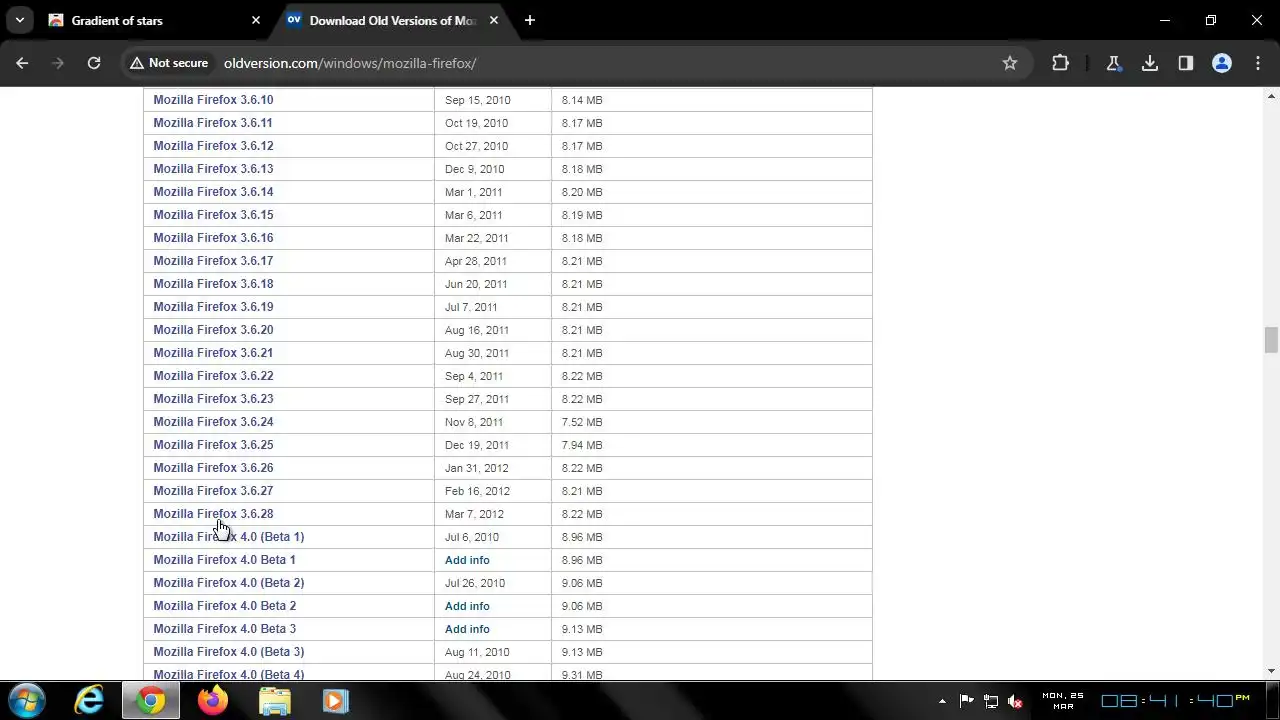The image size is (1280, 720).
Task: Open Mozilla Firefox 4.0 Beta 2 link
Action: (224, 606)
